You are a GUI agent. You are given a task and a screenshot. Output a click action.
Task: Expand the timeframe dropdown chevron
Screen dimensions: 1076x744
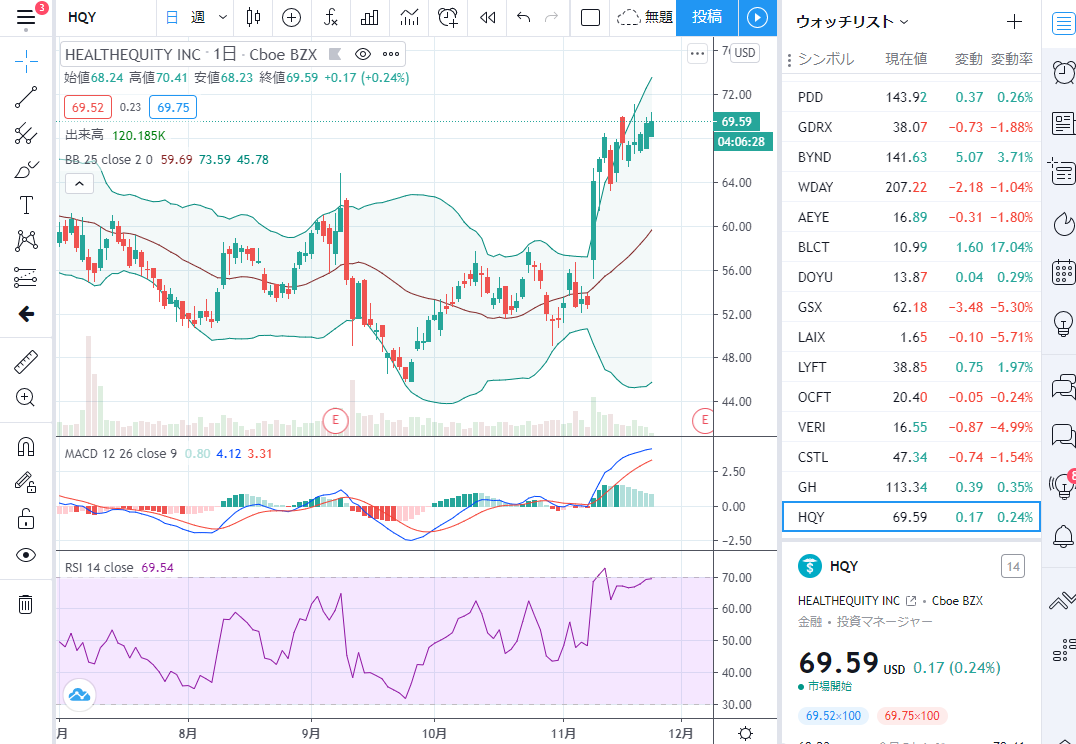(222, 18)
